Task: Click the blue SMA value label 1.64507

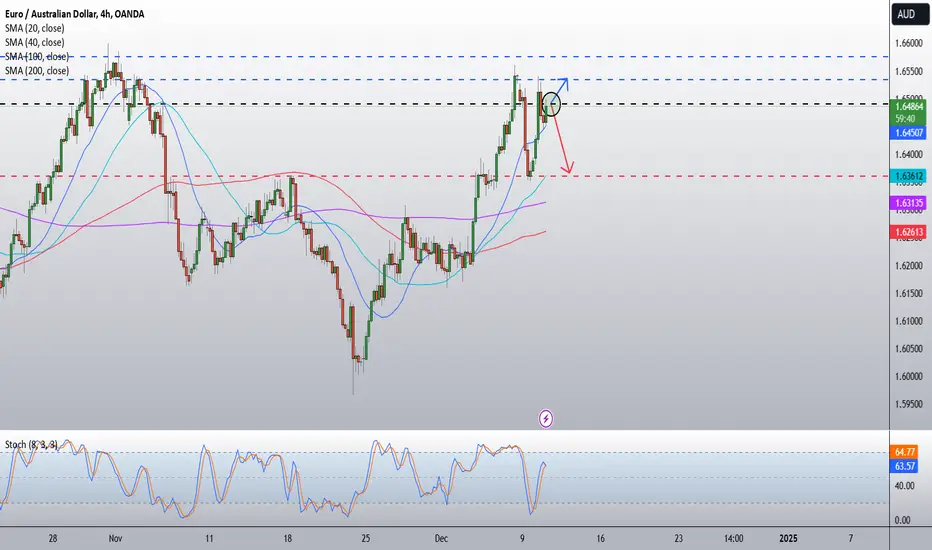Action: click(x=908, y=133)
